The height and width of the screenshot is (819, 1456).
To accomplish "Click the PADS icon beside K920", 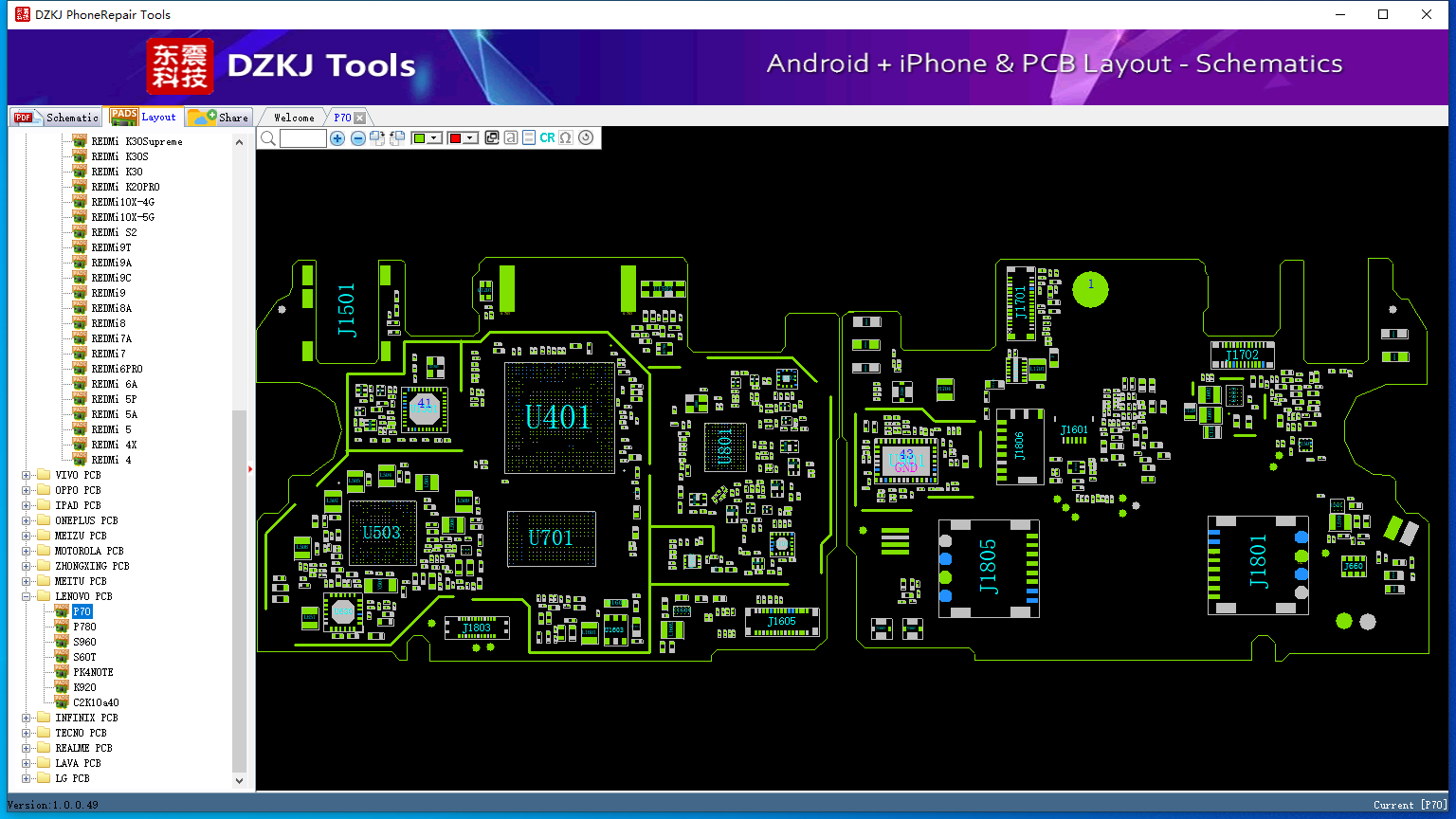I will [x=62, y=687].
